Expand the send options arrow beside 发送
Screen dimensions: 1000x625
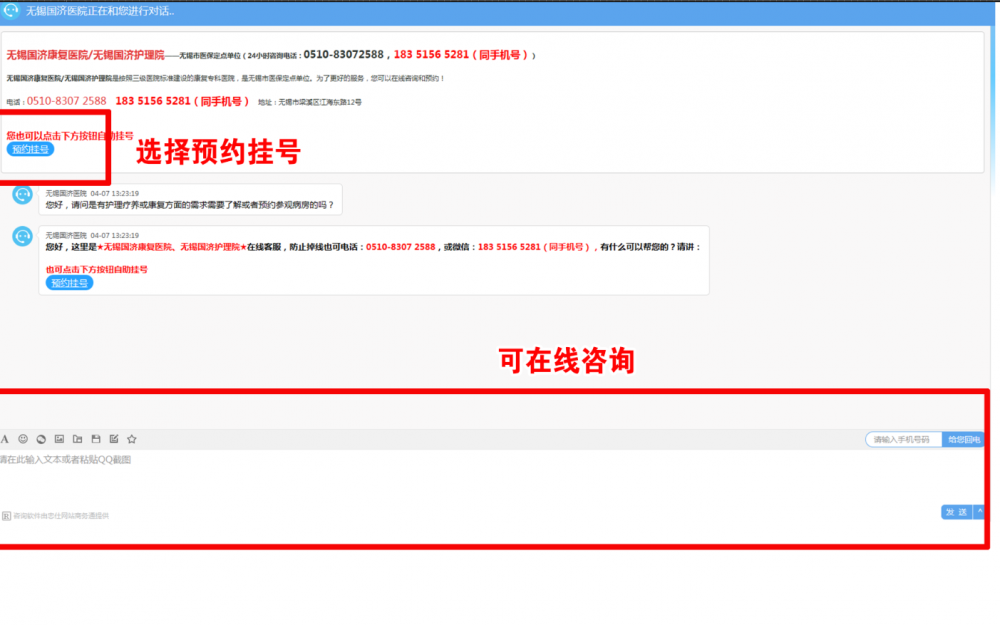pyautogui.click(x=980, y=512)
